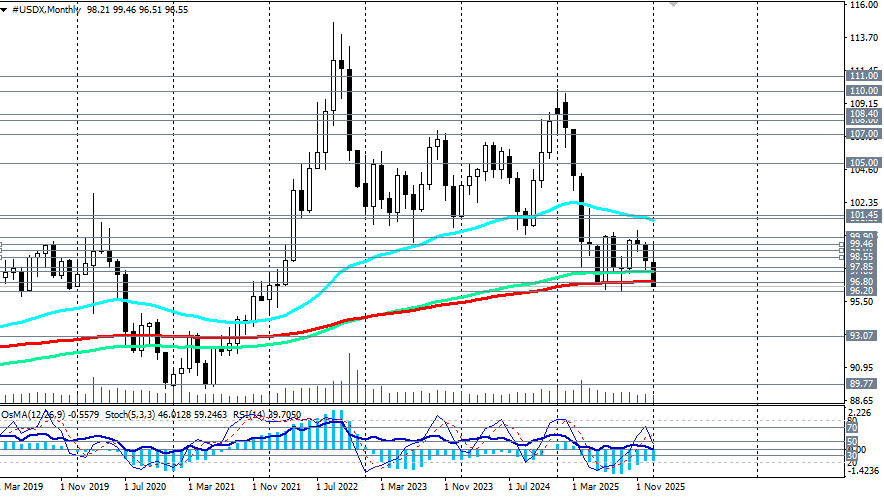Screen dimensions: 884x498
Task: Click the 1 Jul 2022 date label
Action: 337,487
